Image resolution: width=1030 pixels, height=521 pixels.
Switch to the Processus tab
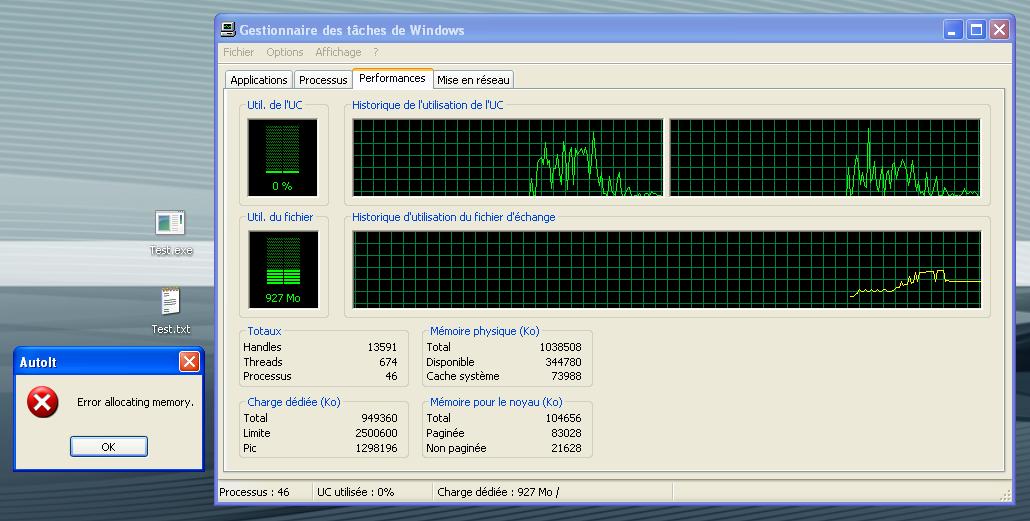pyautogui.click(x=323, y=79)
